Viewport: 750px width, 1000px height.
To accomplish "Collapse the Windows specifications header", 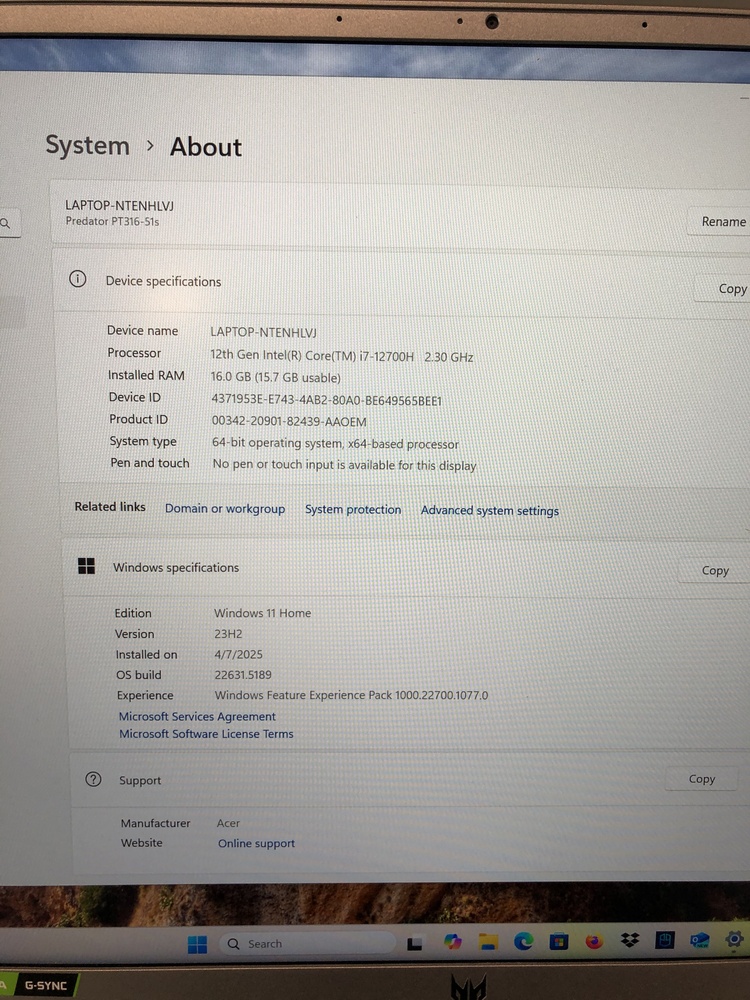I will click(x=408, y=568).
